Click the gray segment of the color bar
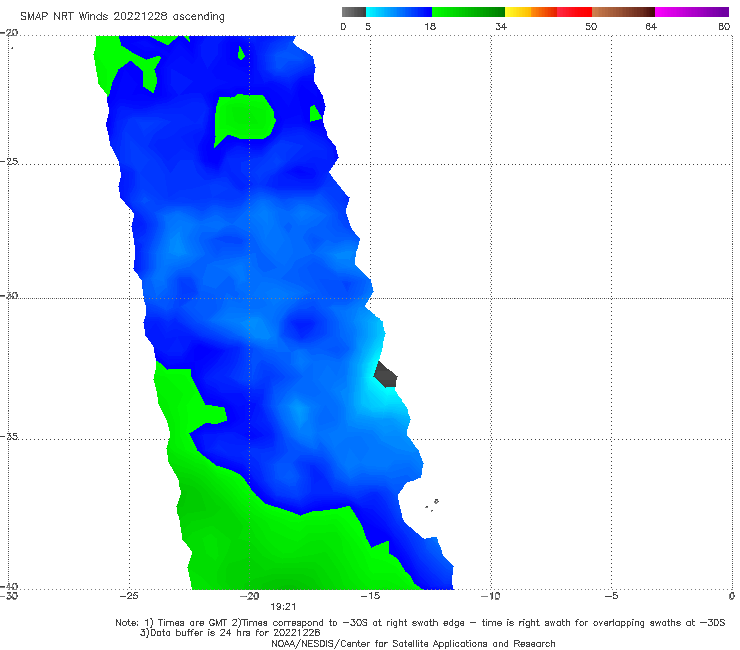Image resolution: width=740 pixels, height=650 pixels. click(x=354, y=12)
